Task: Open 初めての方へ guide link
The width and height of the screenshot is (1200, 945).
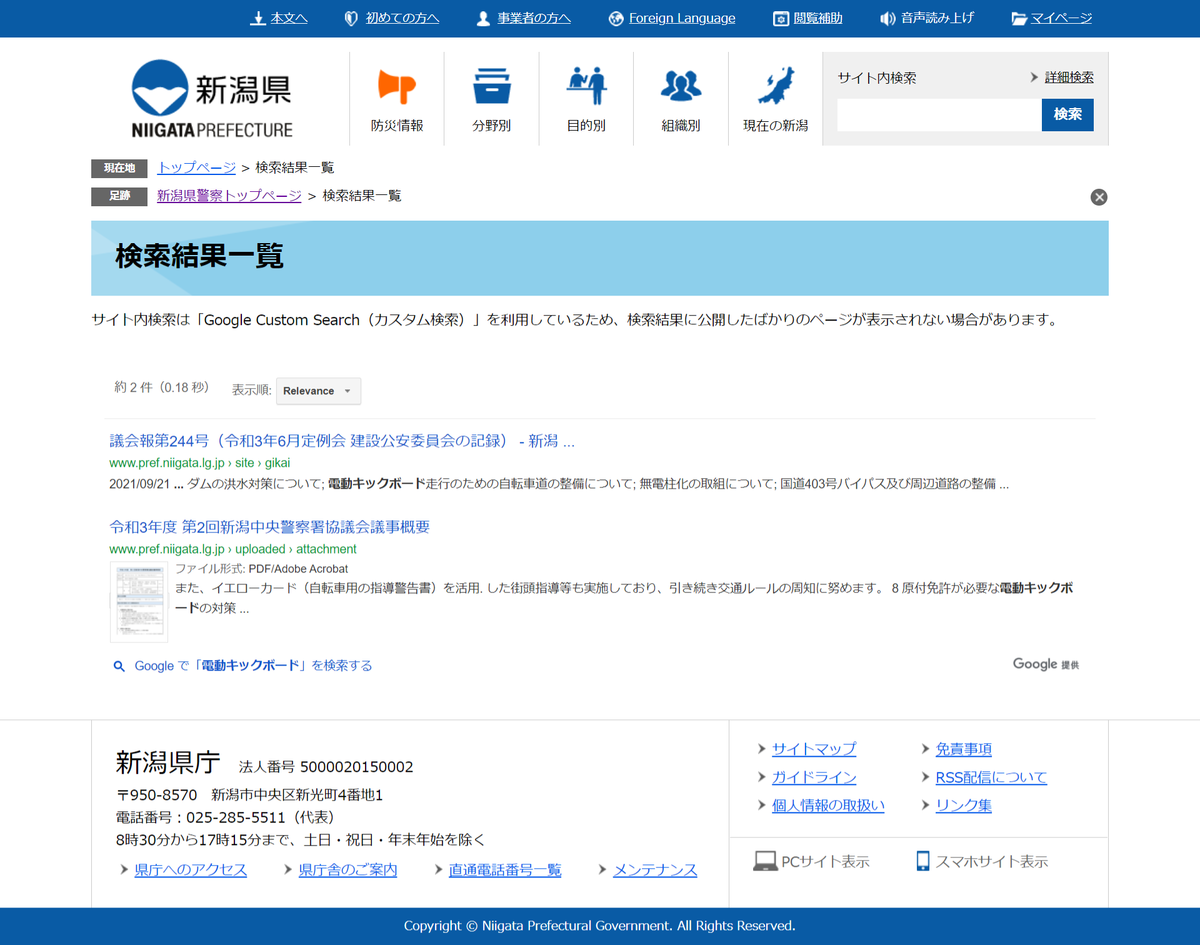Action: 402,18
